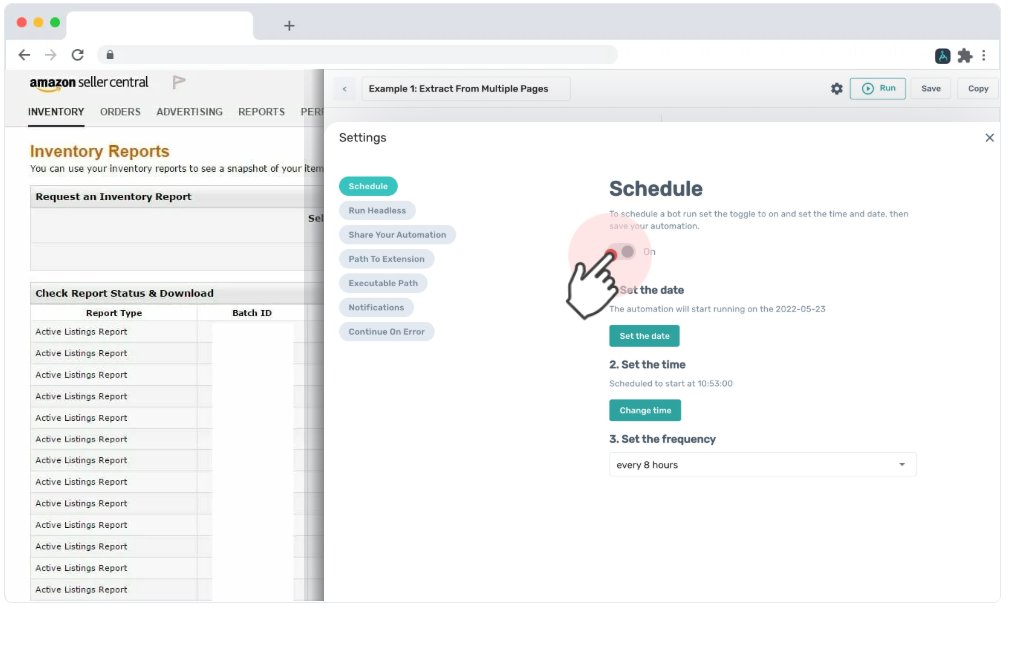
Task: Open the REPORTS menu tab
Action: coord(261,112)
